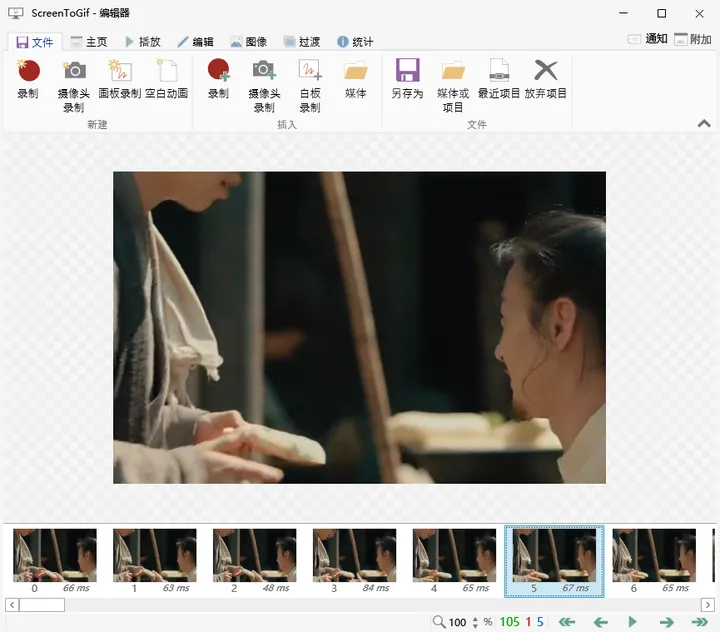
Task: Open the 过渡 ribbon tab
Action: 302,42
